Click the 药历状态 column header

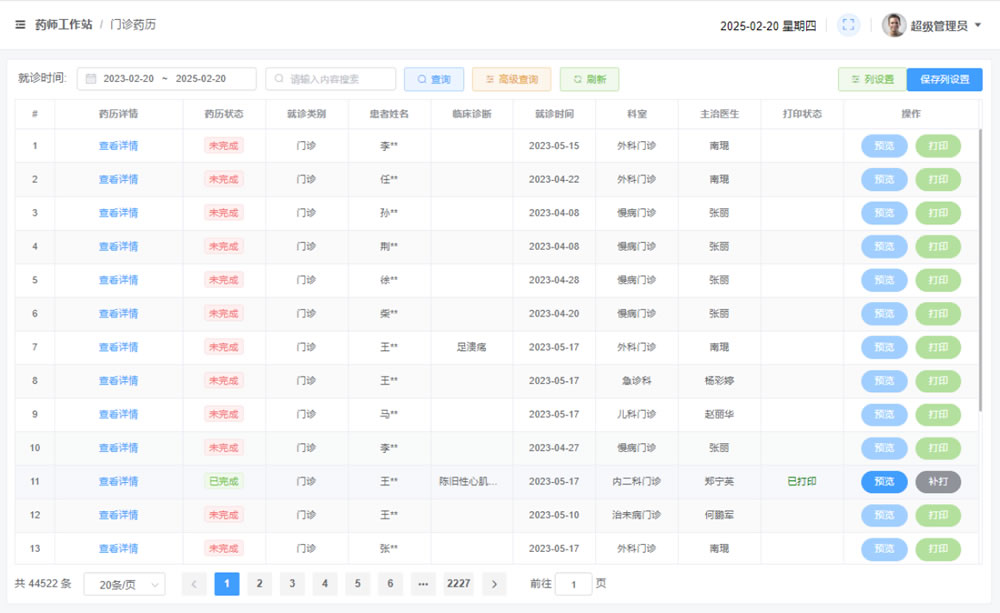pos(224,114)
